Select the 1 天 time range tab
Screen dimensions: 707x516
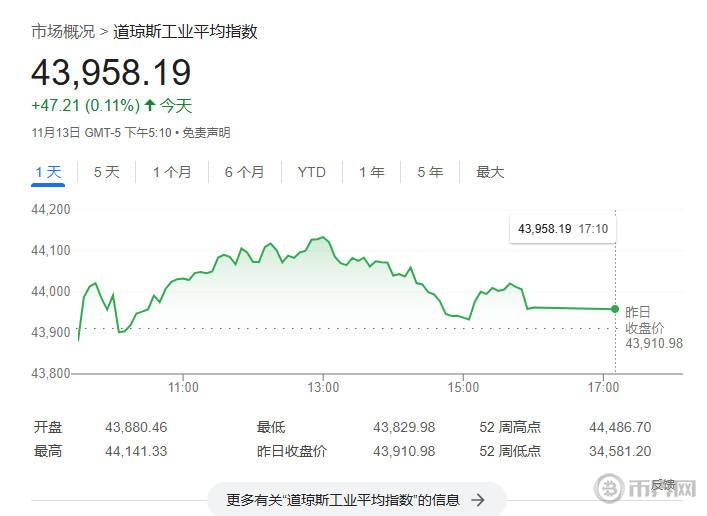[48, 172]
